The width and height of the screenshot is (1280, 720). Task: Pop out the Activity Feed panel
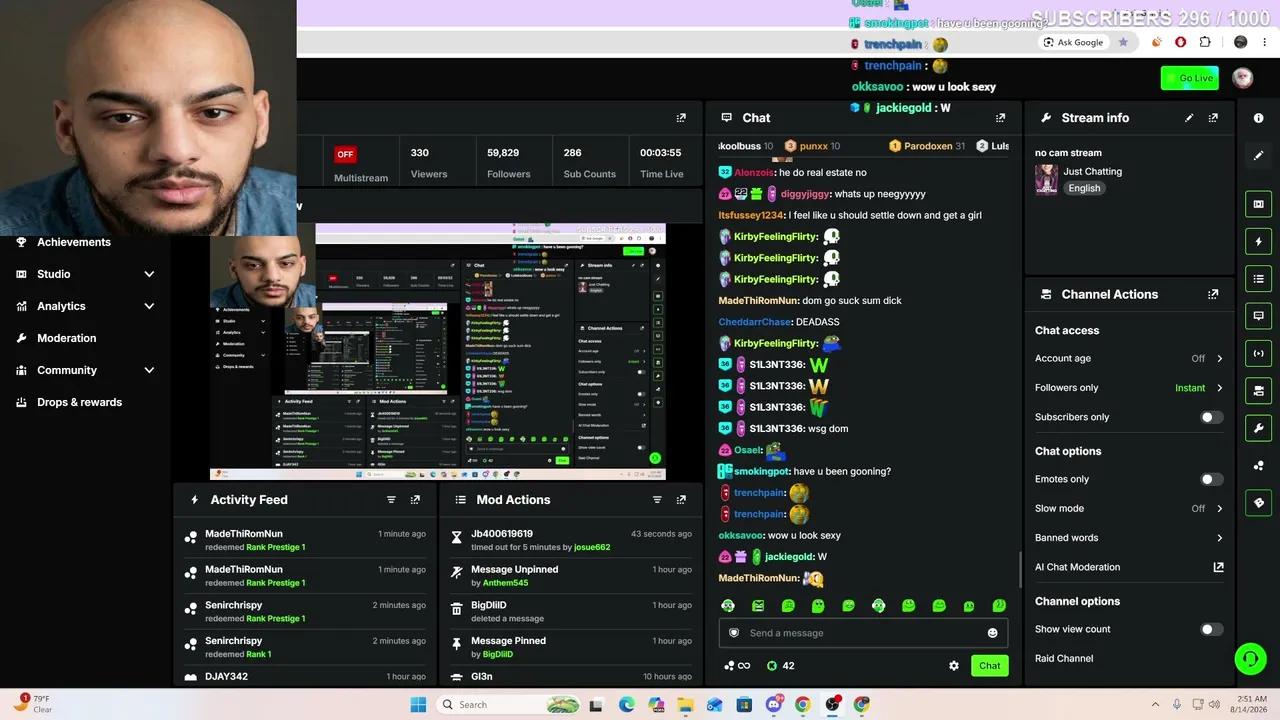(x=415, y=500)
